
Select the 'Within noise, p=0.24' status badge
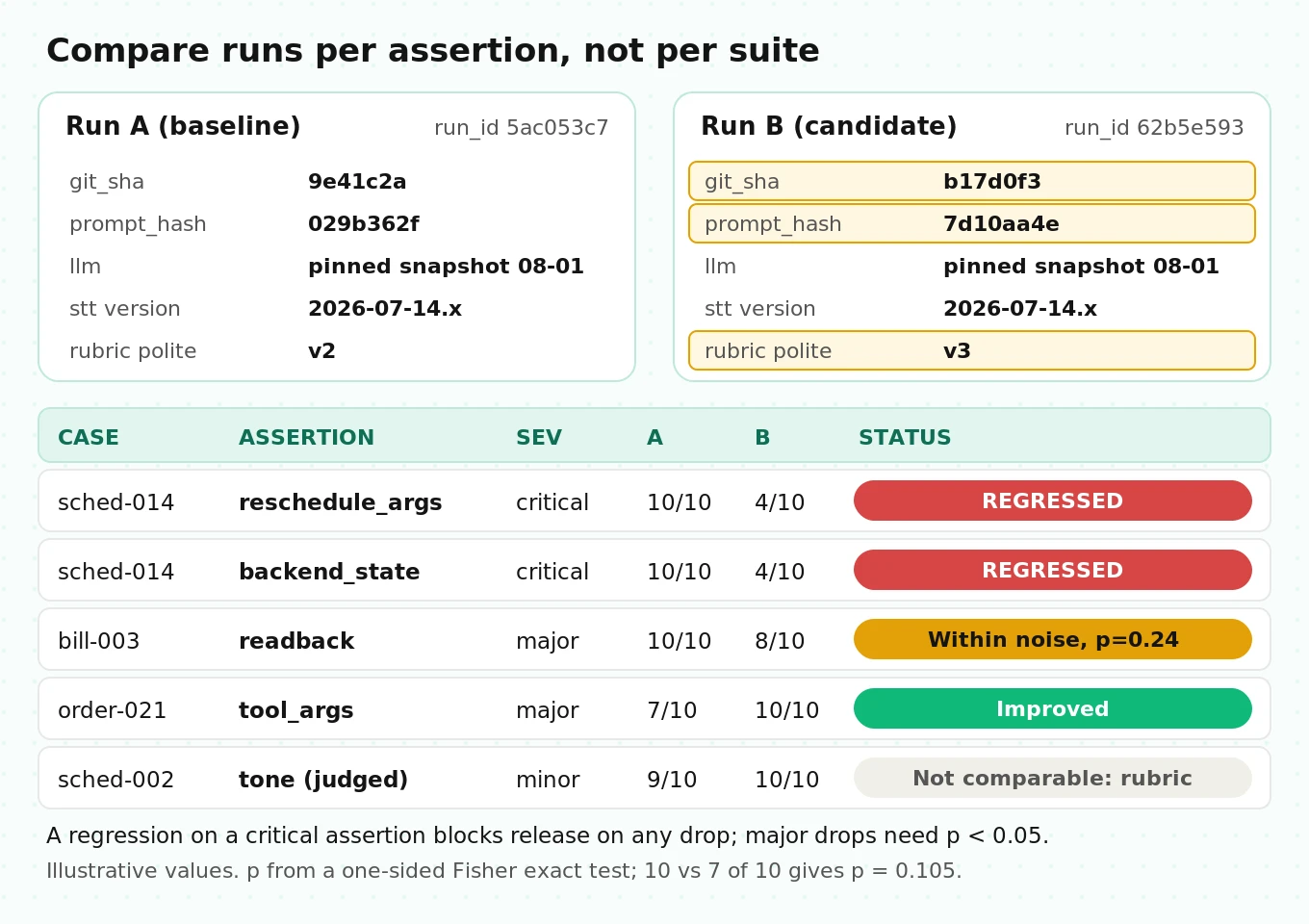tap(1053, 639)
